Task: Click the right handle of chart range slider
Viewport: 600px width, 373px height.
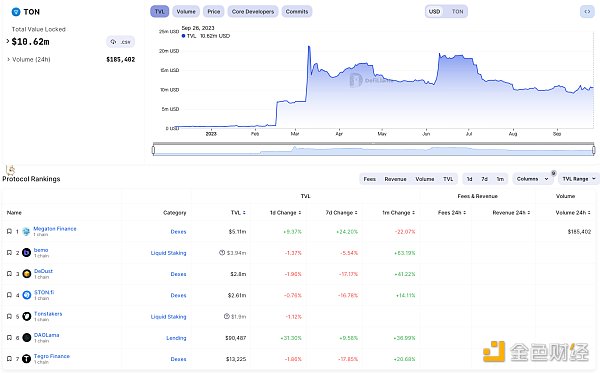Action: click(593, 150)
